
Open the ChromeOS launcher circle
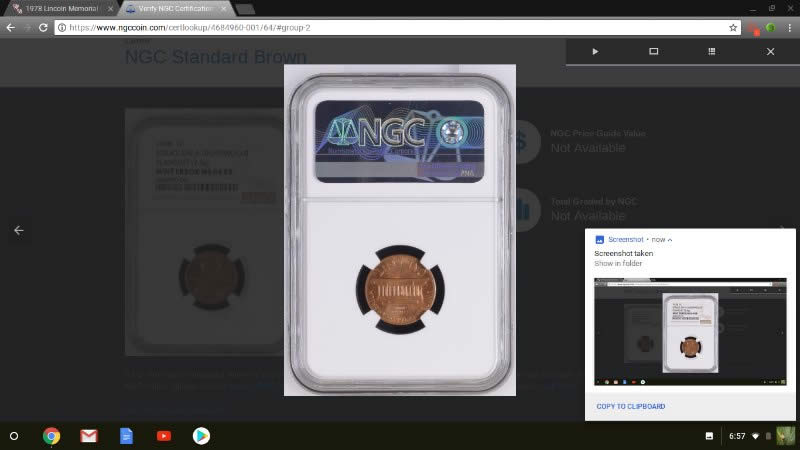coord(14,436)
